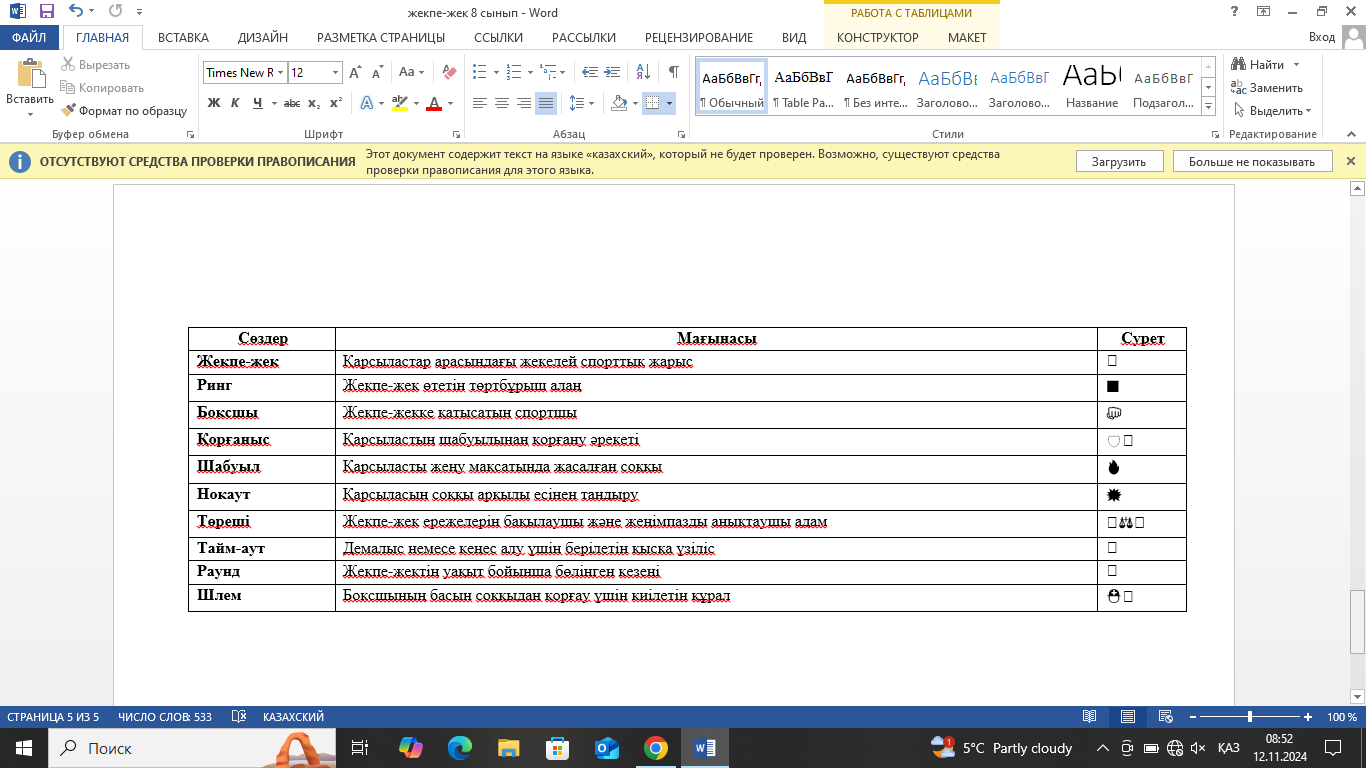
Task: Open the Выделить selection dropdown
Action: pos(1273,111)
